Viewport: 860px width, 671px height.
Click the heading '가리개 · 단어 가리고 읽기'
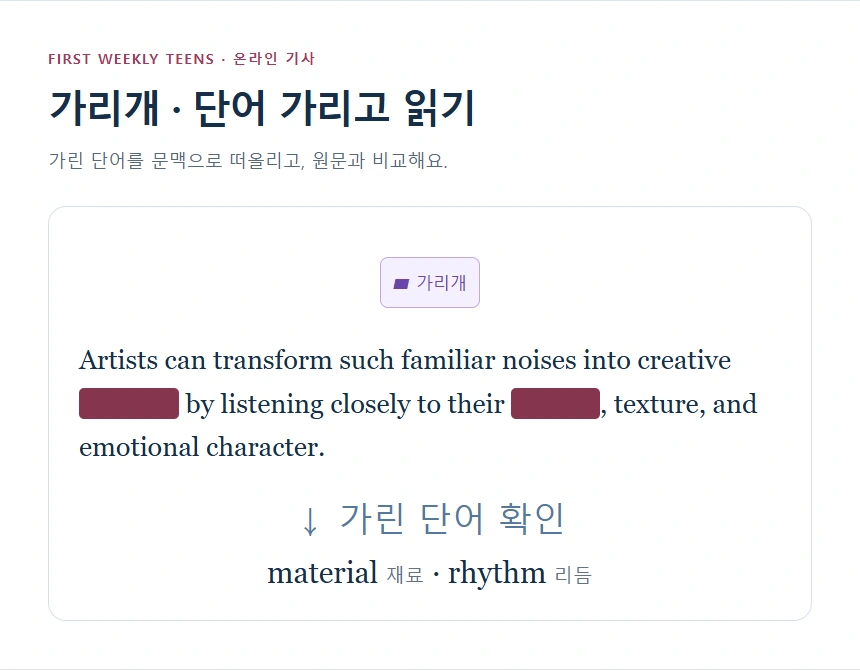click(x=262, y=108)
